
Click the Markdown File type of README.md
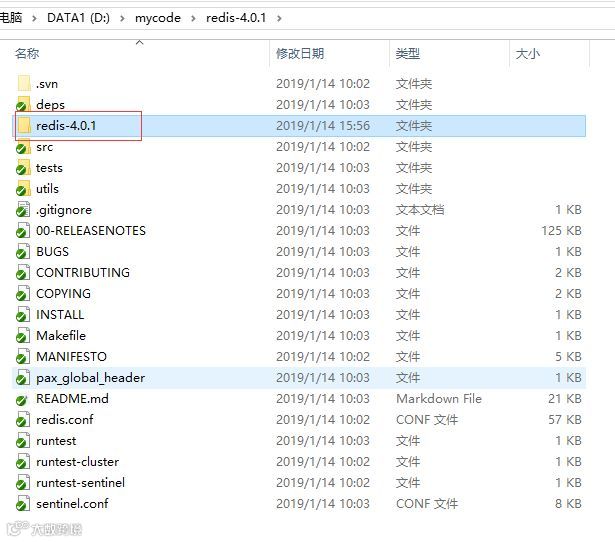[x=439, y=398]
